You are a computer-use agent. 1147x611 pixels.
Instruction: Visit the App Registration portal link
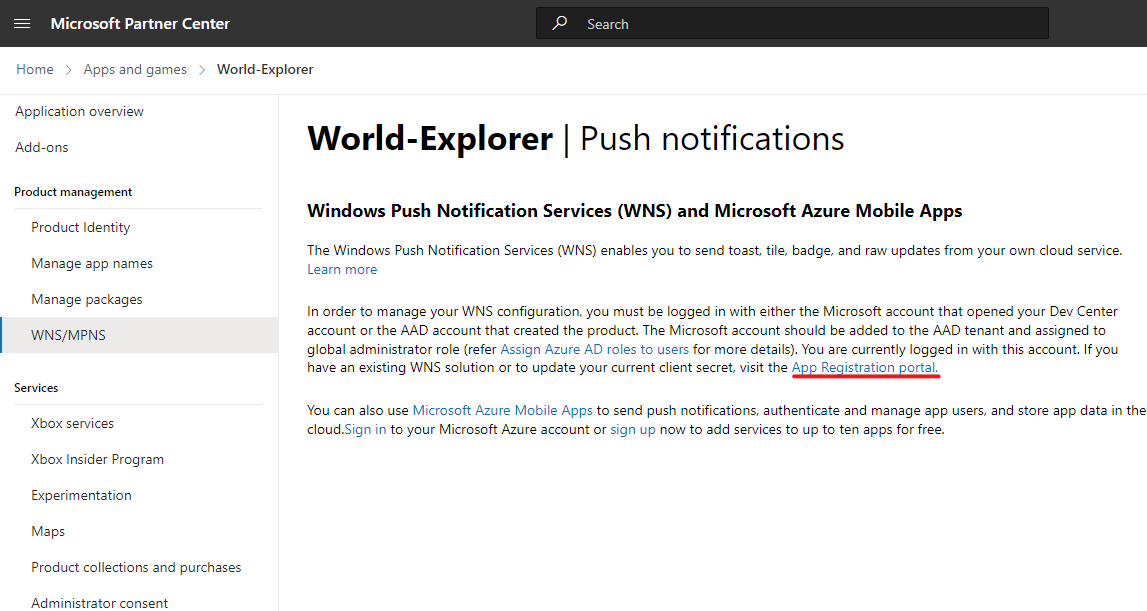(x=864, y=367)
